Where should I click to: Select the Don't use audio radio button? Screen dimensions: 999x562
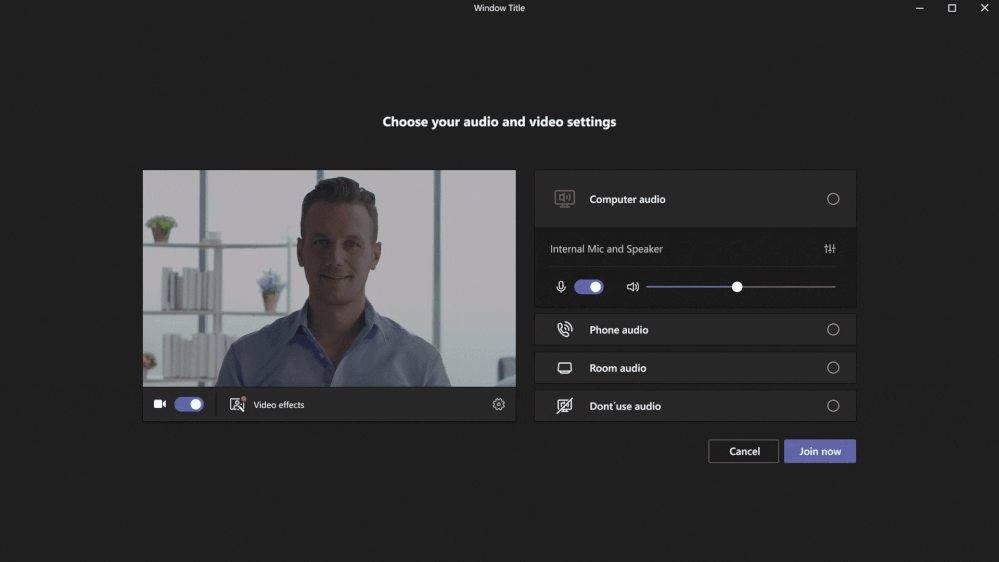point(833,406)
